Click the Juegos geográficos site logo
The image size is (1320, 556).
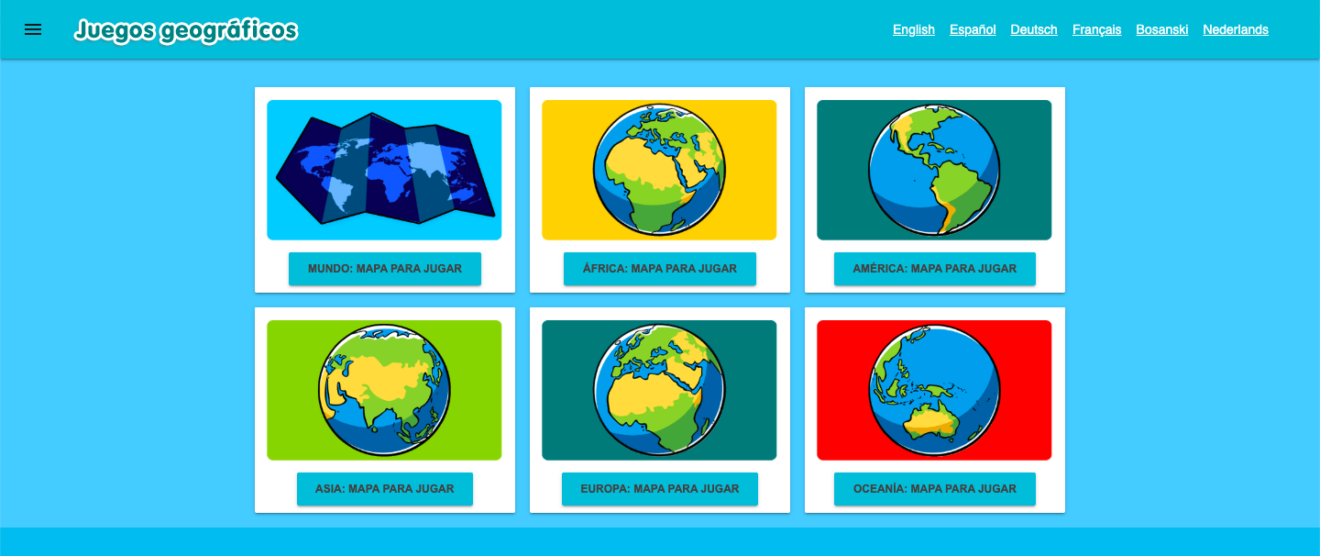[x=186, y=30]
